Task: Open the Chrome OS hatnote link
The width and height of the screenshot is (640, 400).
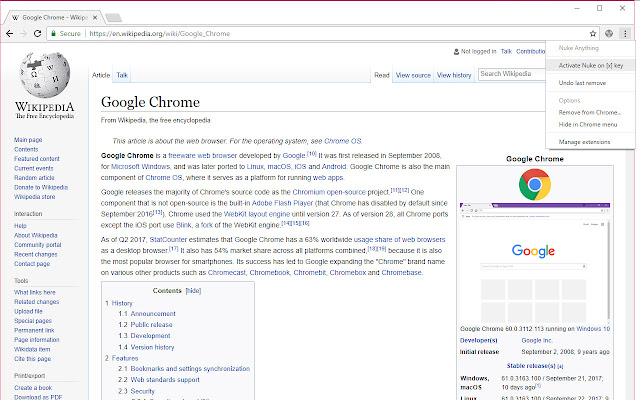Action: pyautogui.click(x=342, y=141)
